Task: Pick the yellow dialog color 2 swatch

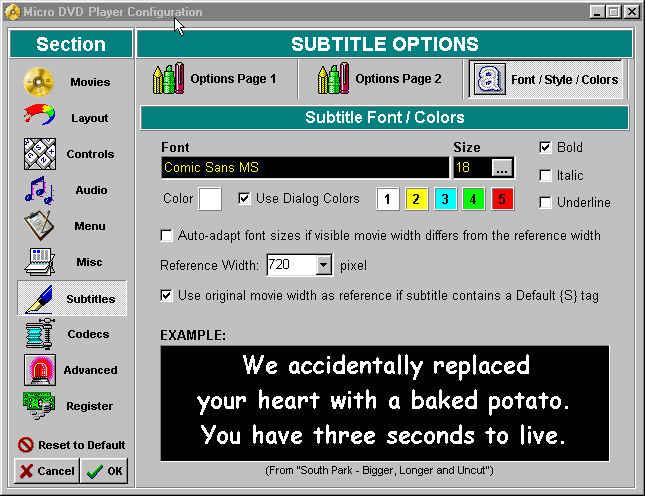Action: click(x=414, y=199)
